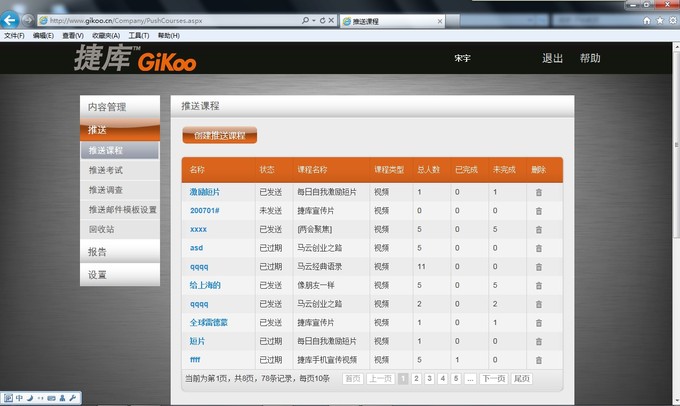This screenshot has height=406, width=680.
Task: Delete the xxxx push course
Action: tap(539, 229)
